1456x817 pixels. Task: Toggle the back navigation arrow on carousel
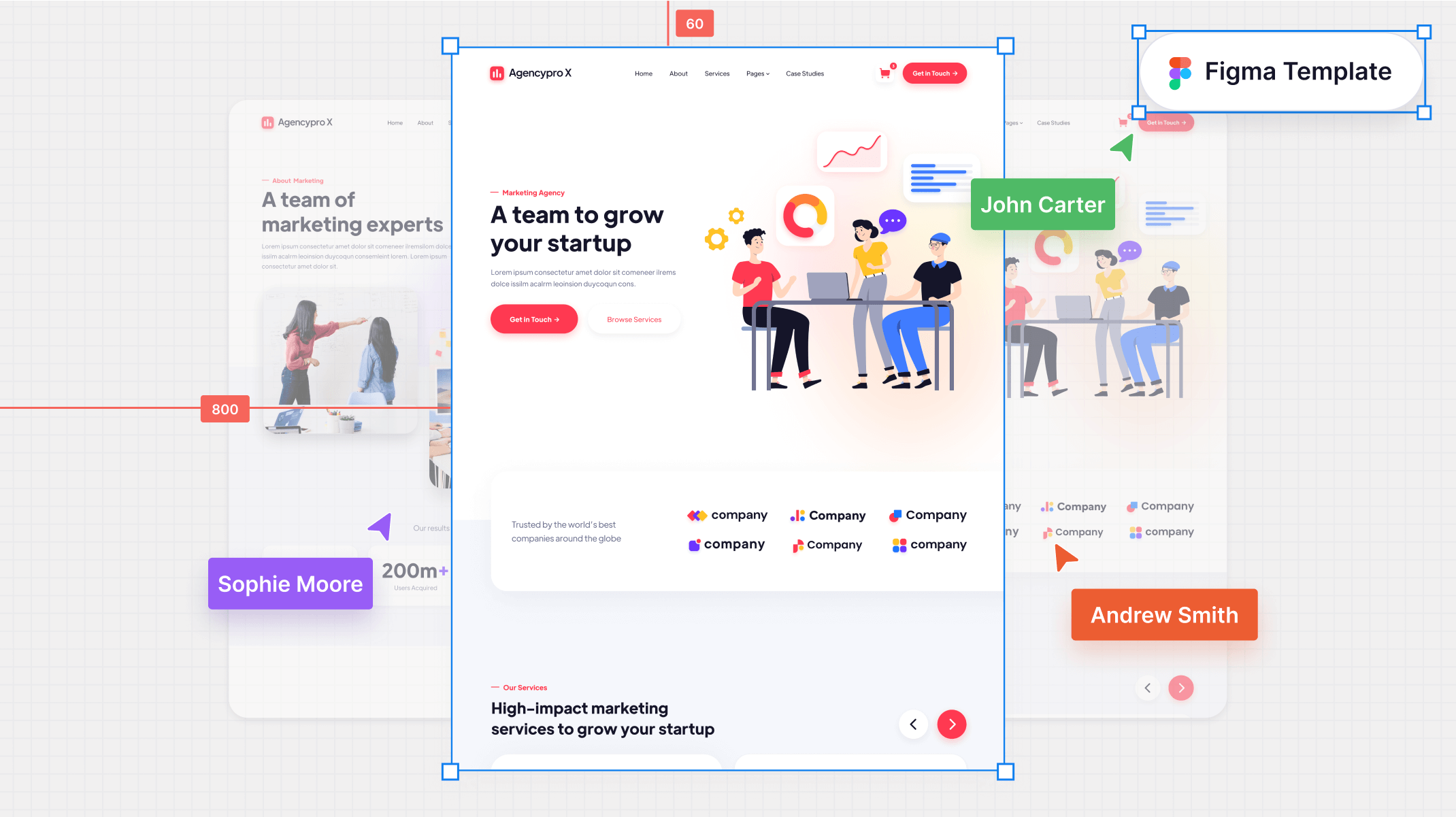[913, 724]
